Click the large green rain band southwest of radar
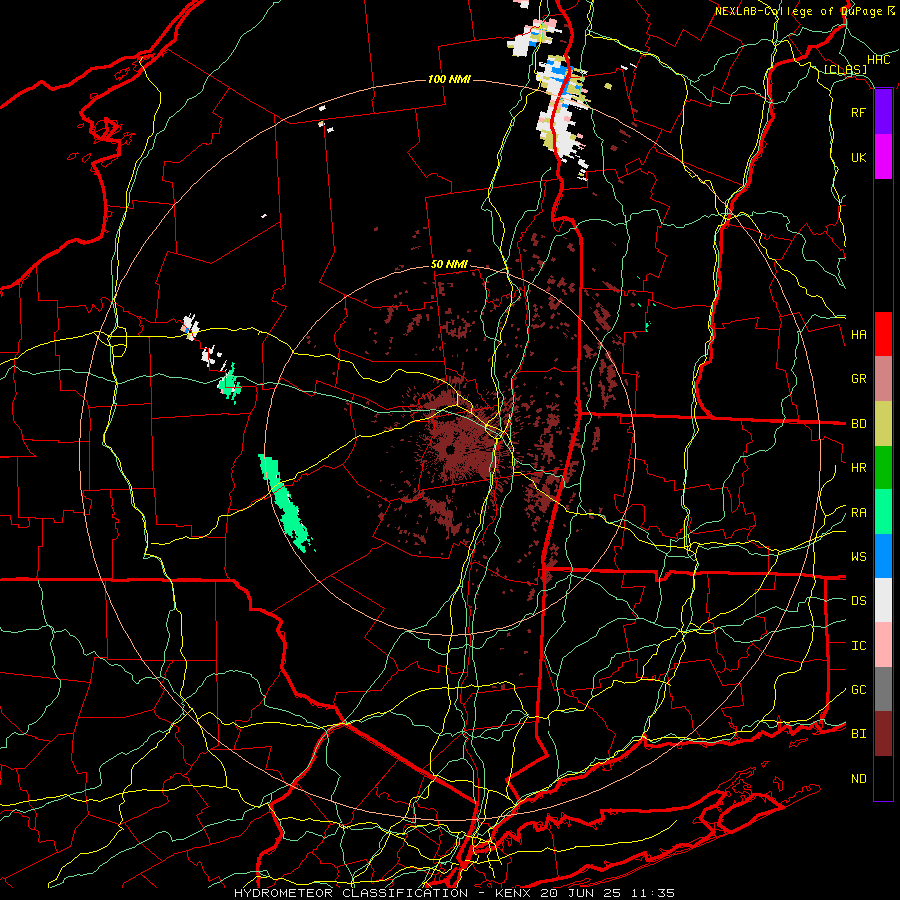 [x=285, y=503]
